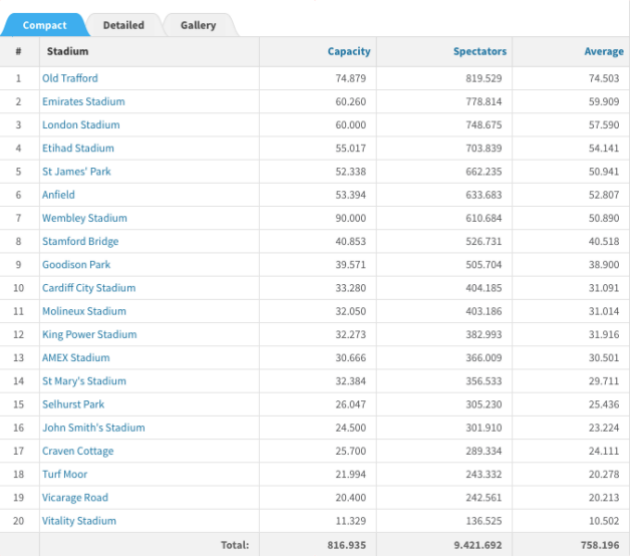Open the Old Trafford stadium link

point(70,78)
